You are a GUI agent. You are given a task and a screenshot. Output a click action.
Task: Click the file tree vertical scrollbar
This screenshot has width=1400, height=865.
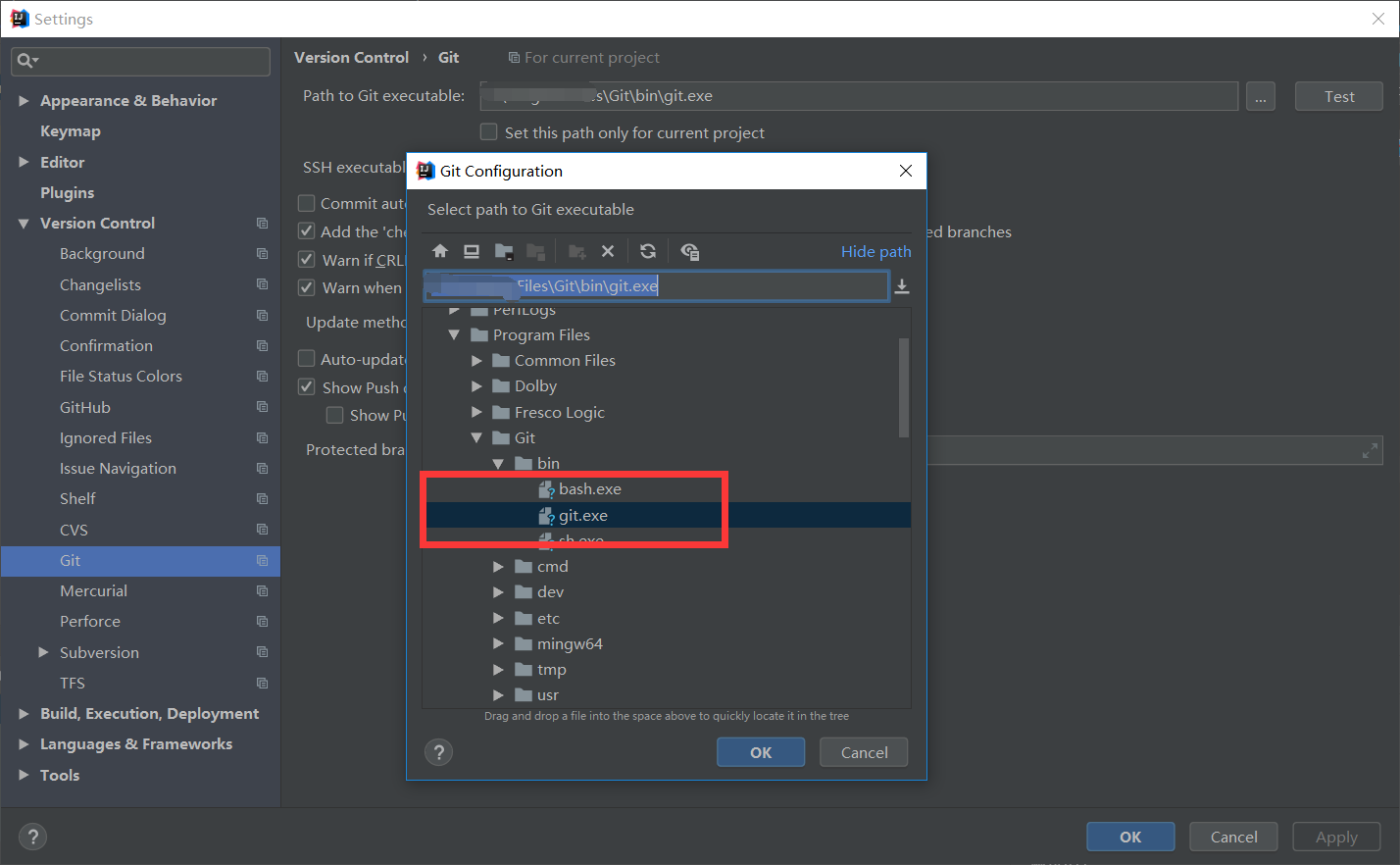pos(904,387)
